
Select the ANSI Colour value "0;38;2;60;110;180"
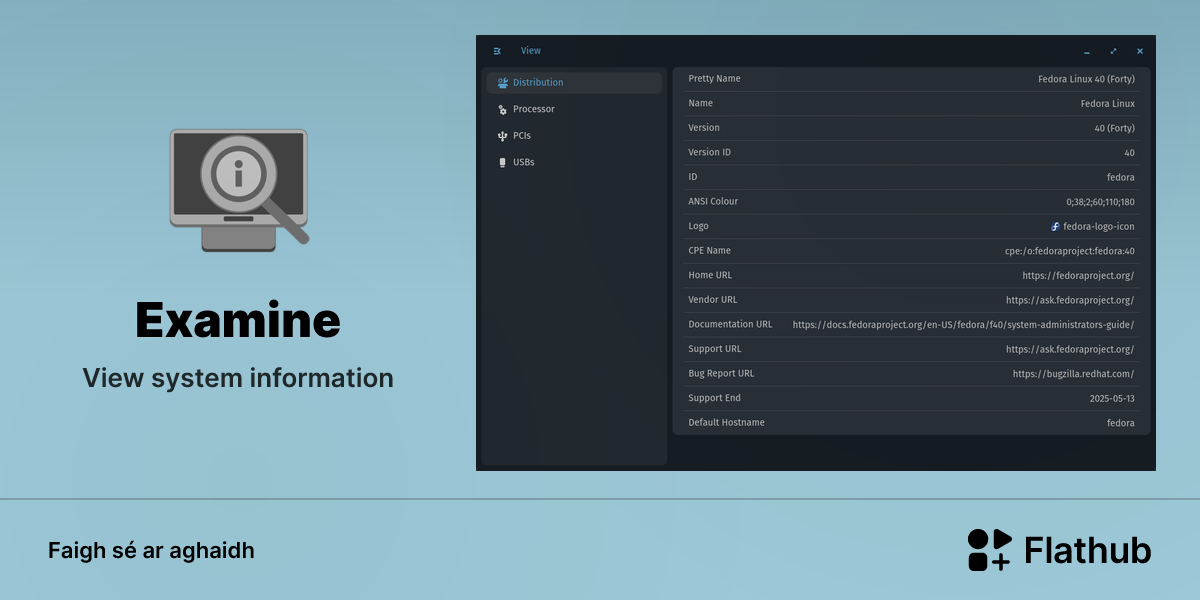point(1100,202)
